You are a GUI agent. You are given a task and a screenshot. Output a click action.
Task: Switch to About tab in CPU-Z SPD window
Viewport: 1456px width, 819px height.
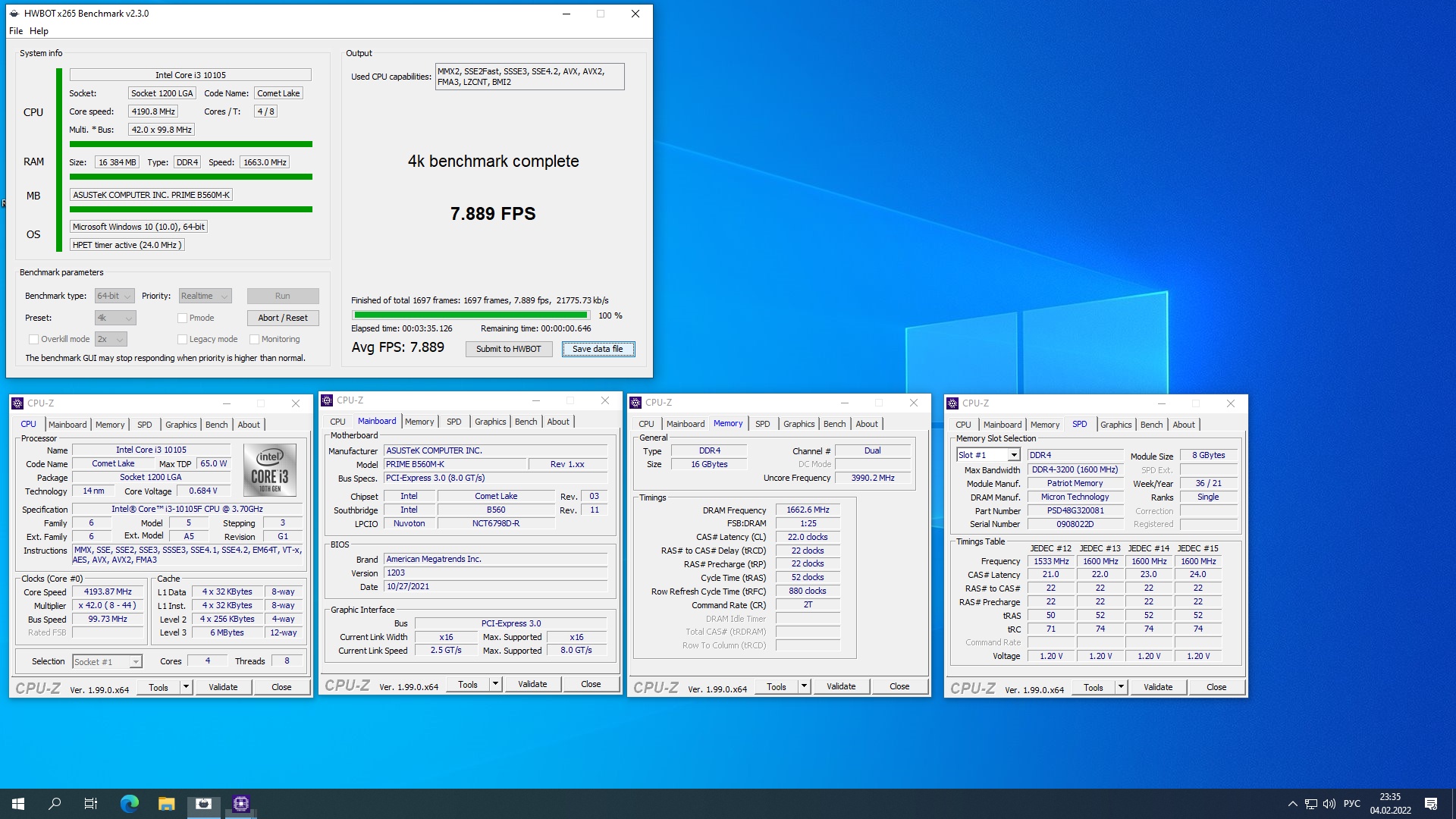1183,425
